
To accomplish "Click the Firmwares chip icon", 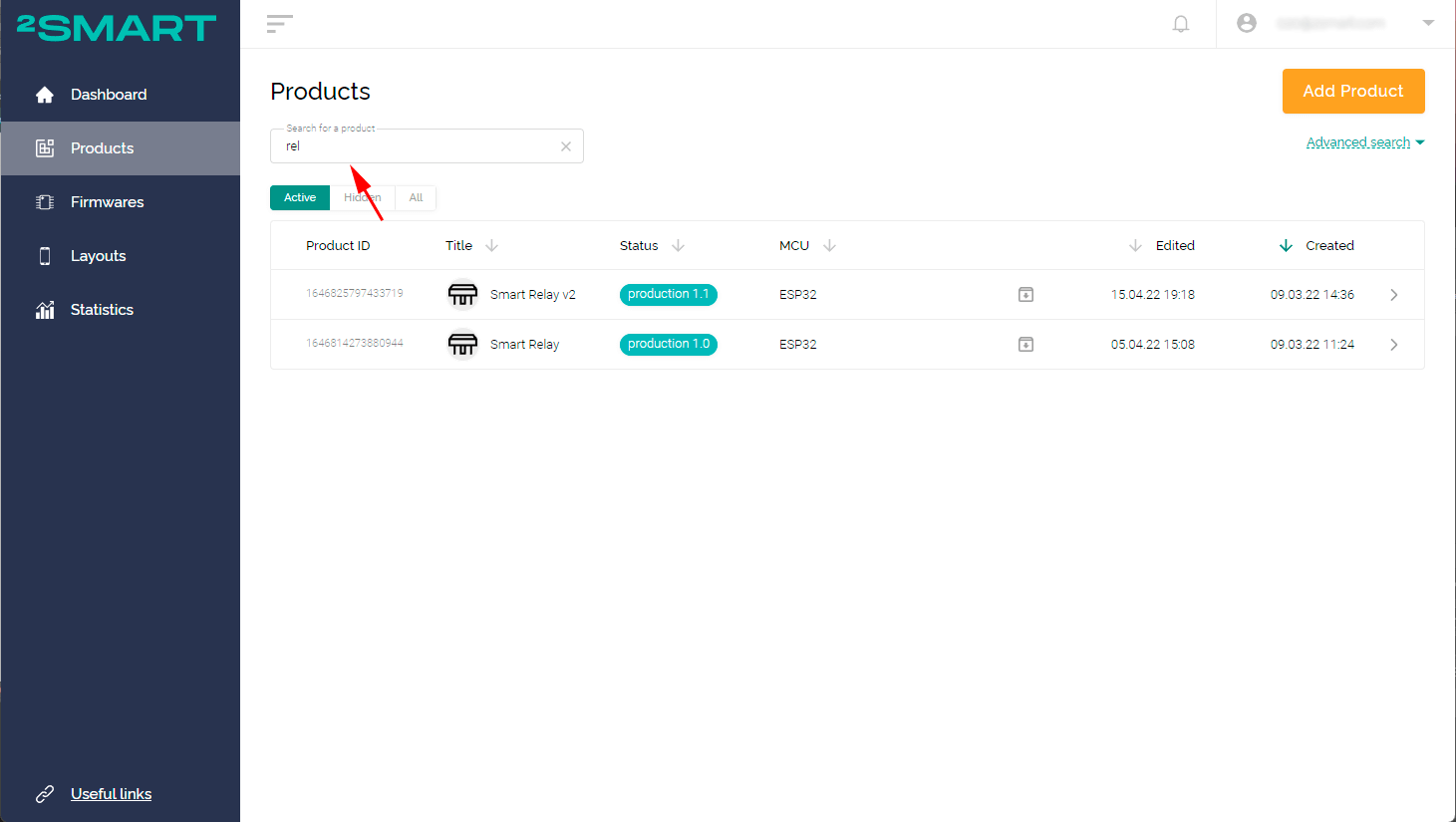I will click(45, 202).
